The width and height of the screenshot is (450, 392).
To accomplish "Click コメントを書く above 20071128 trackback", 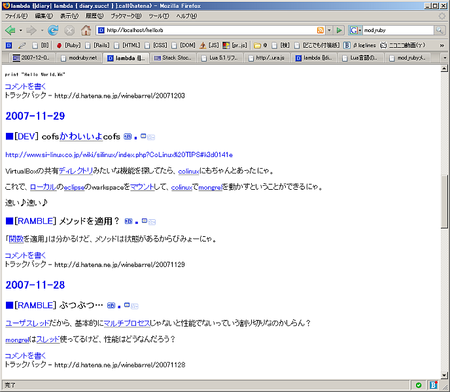I will click(25, 356).
